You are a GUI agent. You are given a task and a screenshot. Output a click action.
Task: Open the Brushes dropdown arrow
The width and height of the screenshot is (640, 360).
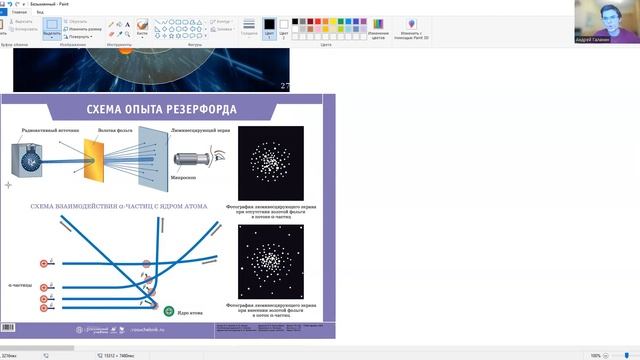click(142, 38)
